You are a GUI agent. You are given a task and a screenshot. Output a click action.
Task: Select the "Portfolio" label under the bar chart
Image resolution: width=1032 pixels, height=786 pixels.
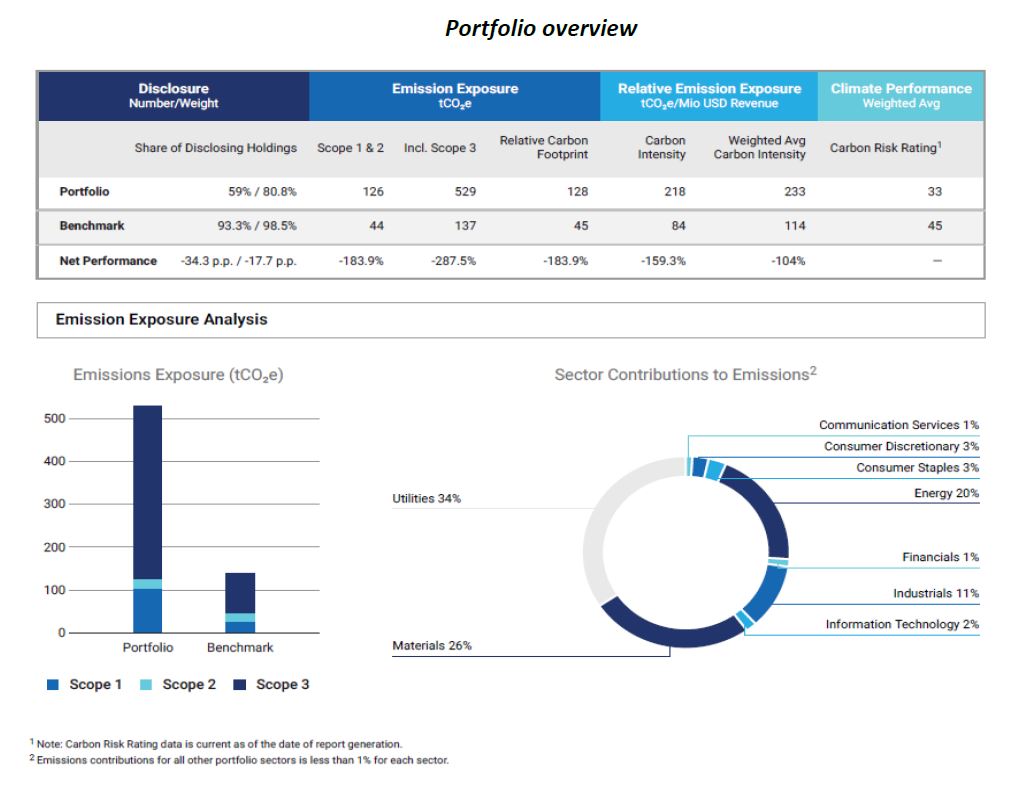147,648
